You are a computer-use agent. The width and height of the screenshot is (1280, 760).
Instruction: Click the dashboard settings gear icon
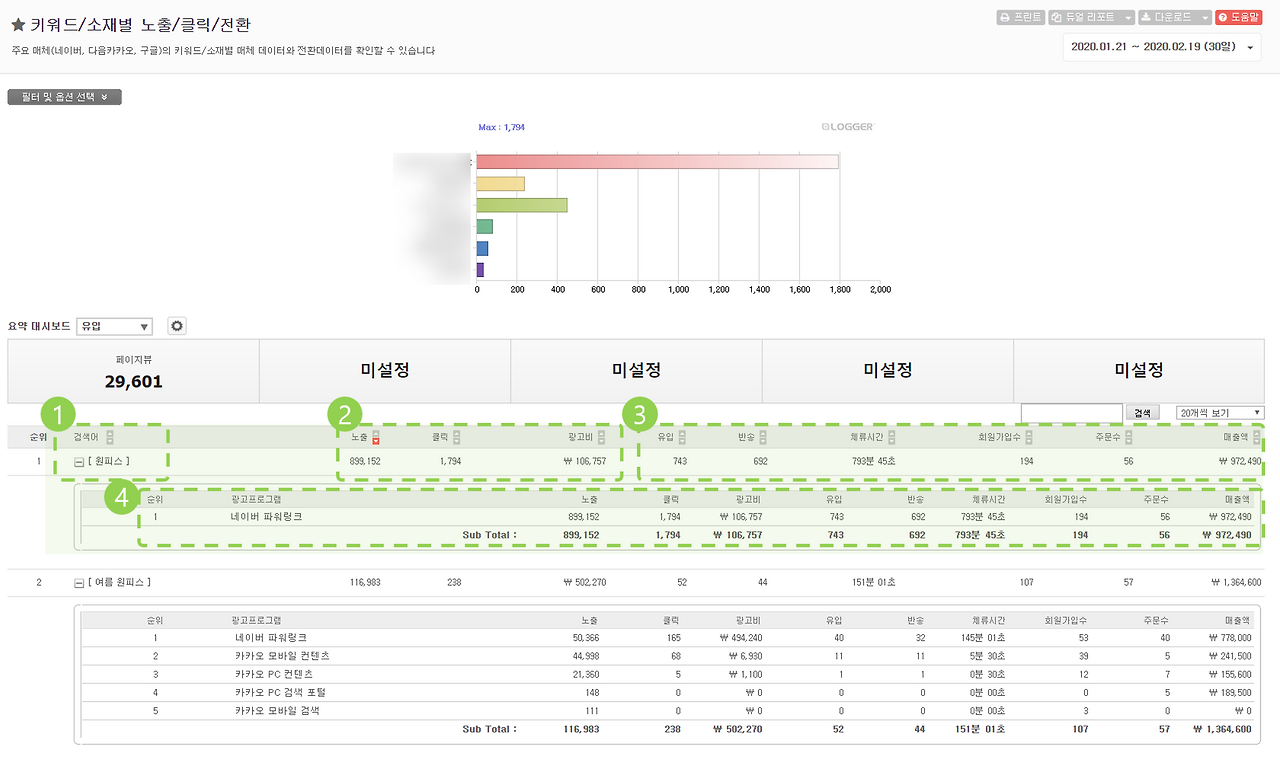pos(177,326)
